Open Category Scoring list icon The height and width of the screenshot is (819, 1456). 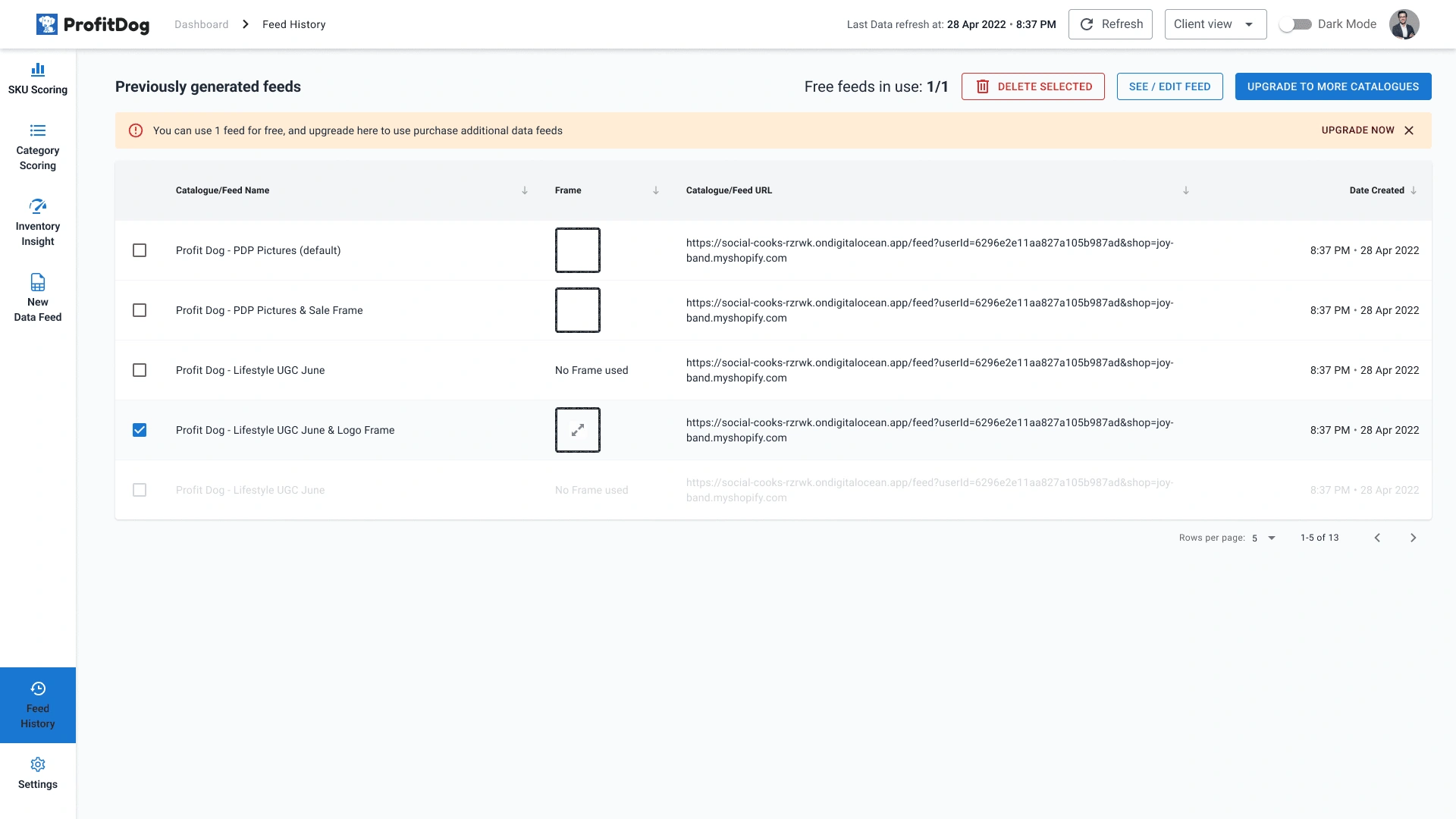(x=38, y=130)
